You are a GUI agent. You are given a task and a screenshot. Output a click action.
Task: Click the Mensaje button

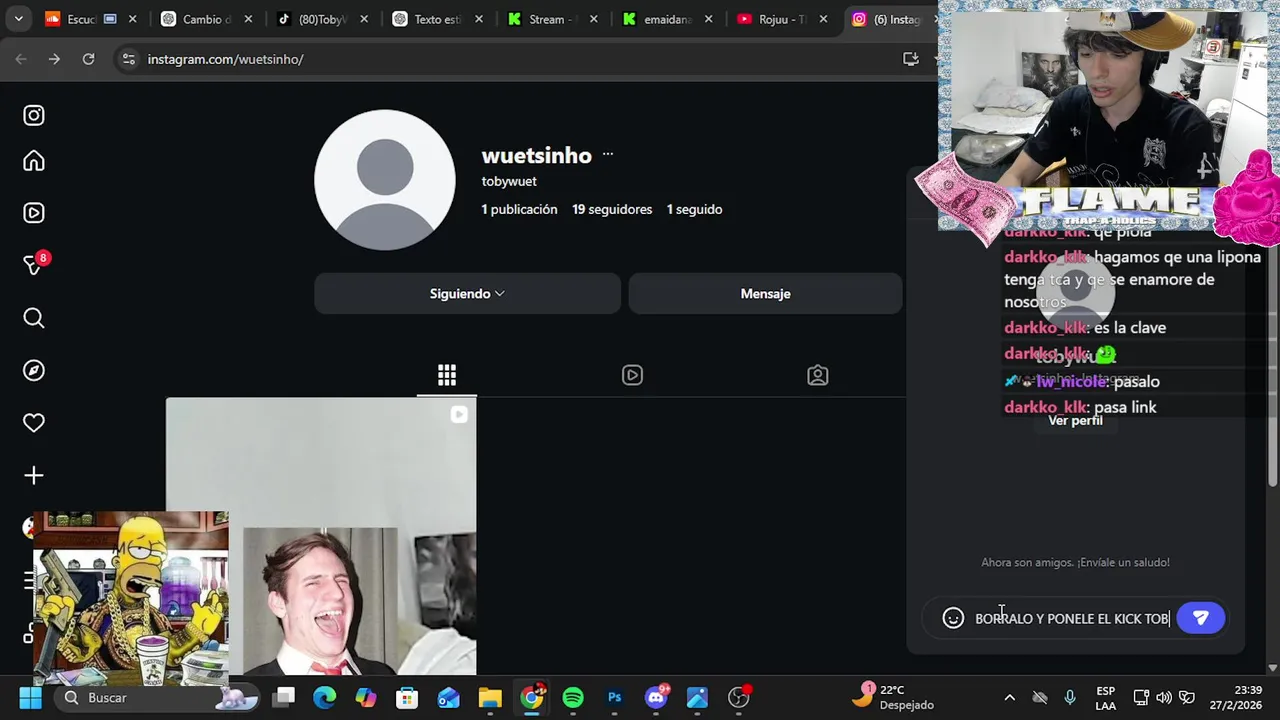765,294
